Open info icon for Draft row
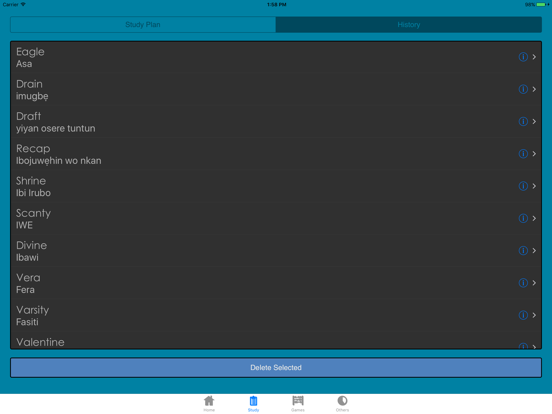 (523, 121)
